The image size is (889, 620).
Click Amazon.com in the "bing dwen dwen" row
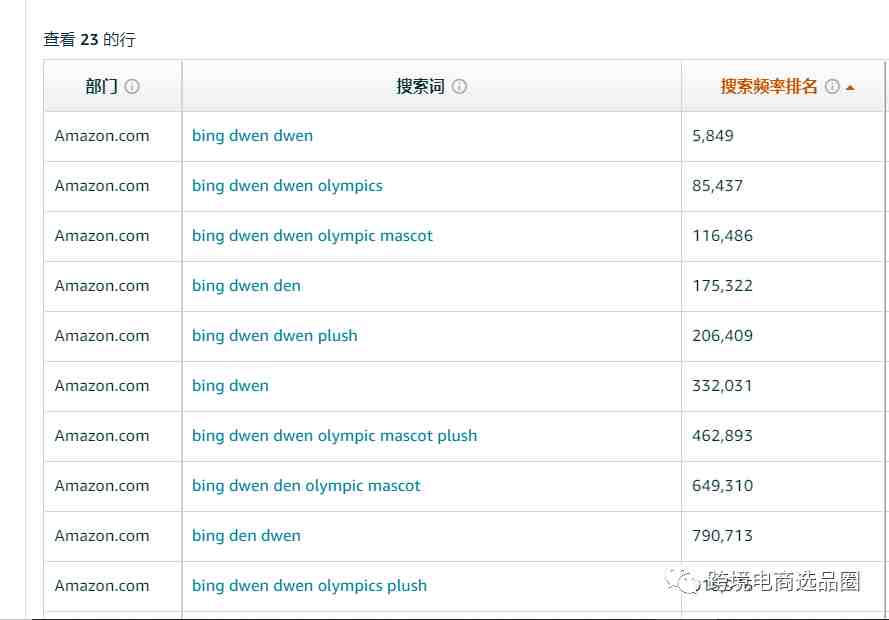102,136
